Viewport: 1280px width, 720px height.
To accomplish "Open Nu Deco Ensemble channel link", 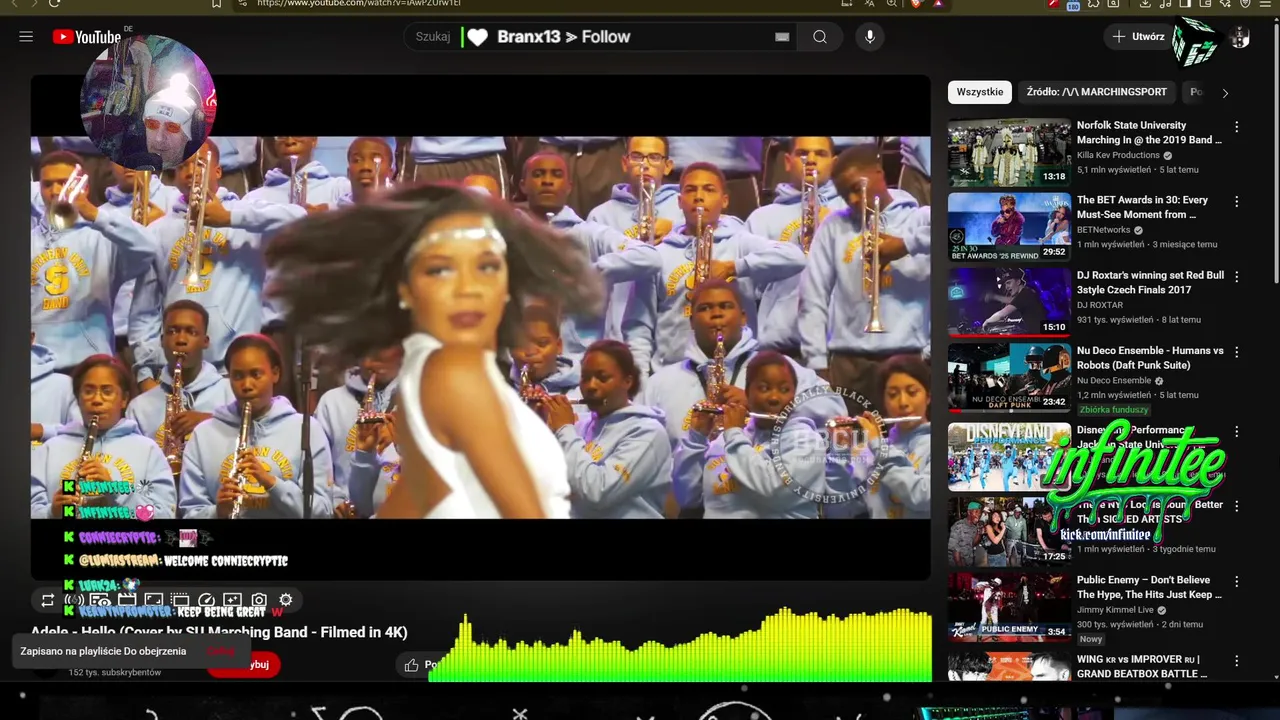I will pos(1114,381).
